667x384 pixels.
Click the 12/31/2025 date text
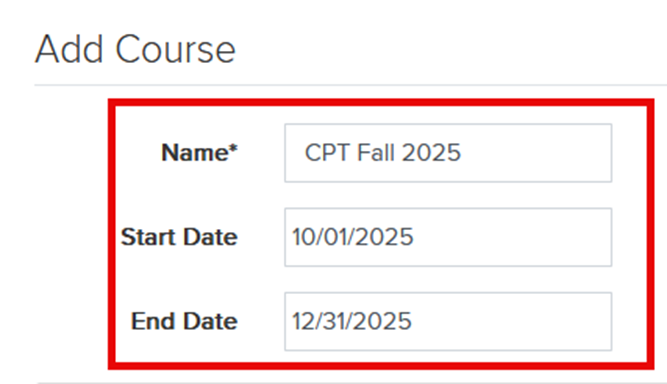coord(352,321)
